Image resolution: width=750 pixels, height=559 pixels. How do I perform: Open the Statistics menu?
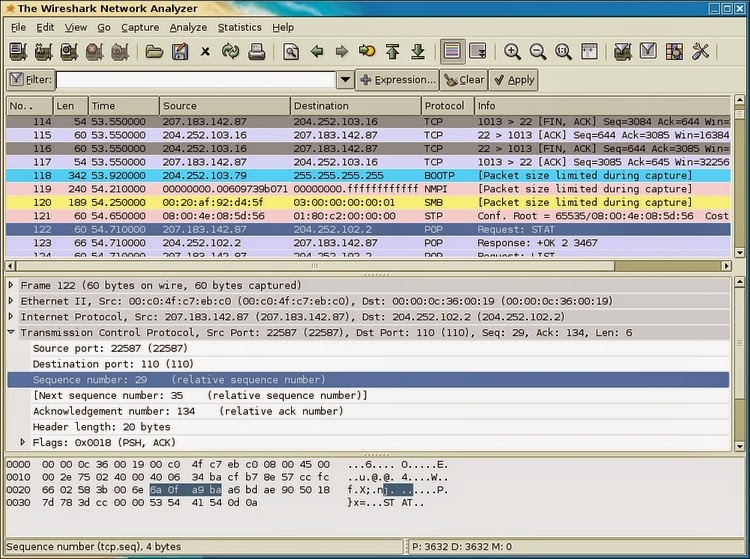(x=240, y=27)
